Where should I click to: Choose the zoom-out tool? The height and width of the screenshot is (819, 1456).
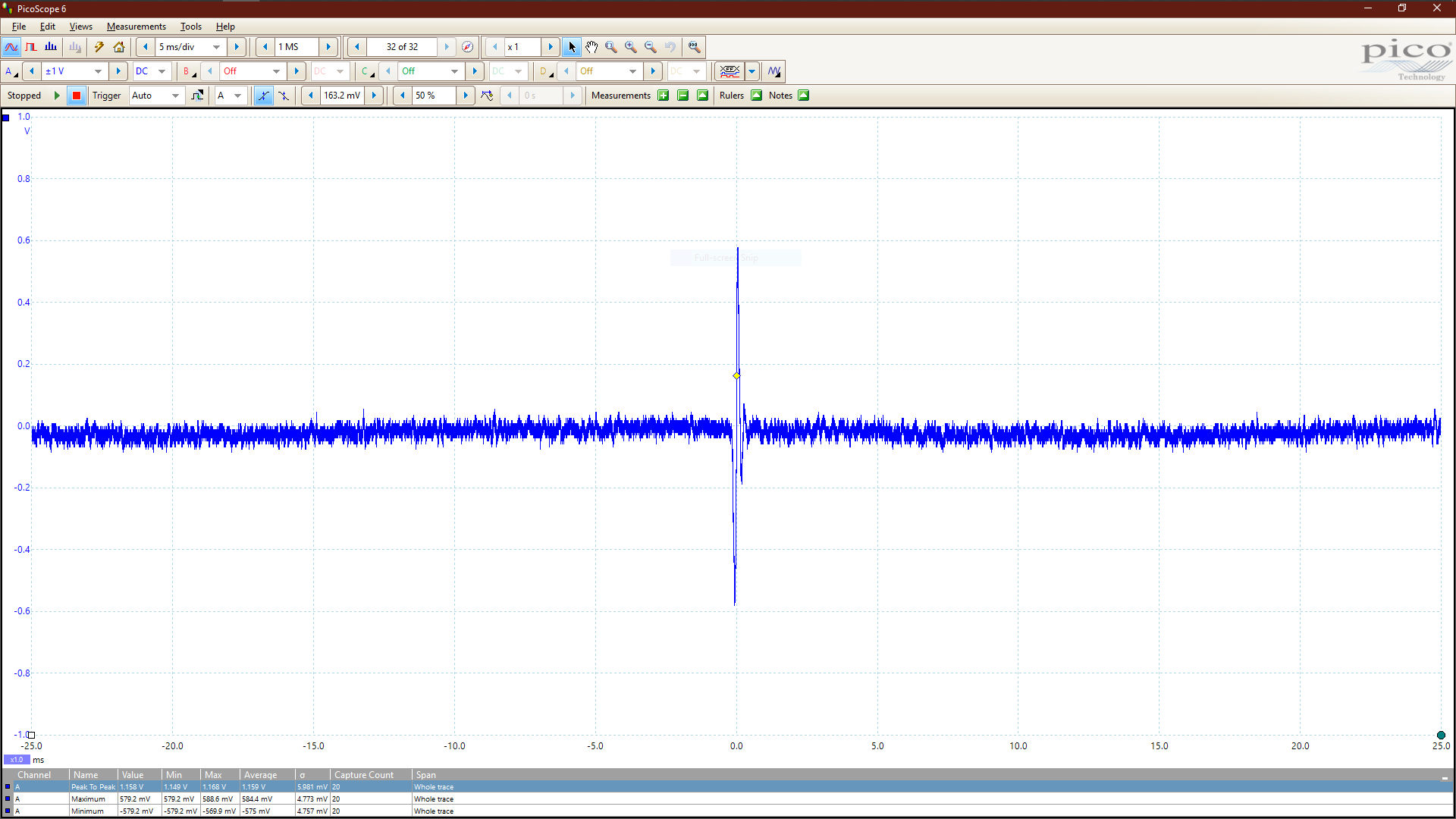click(x=651, y=47)
